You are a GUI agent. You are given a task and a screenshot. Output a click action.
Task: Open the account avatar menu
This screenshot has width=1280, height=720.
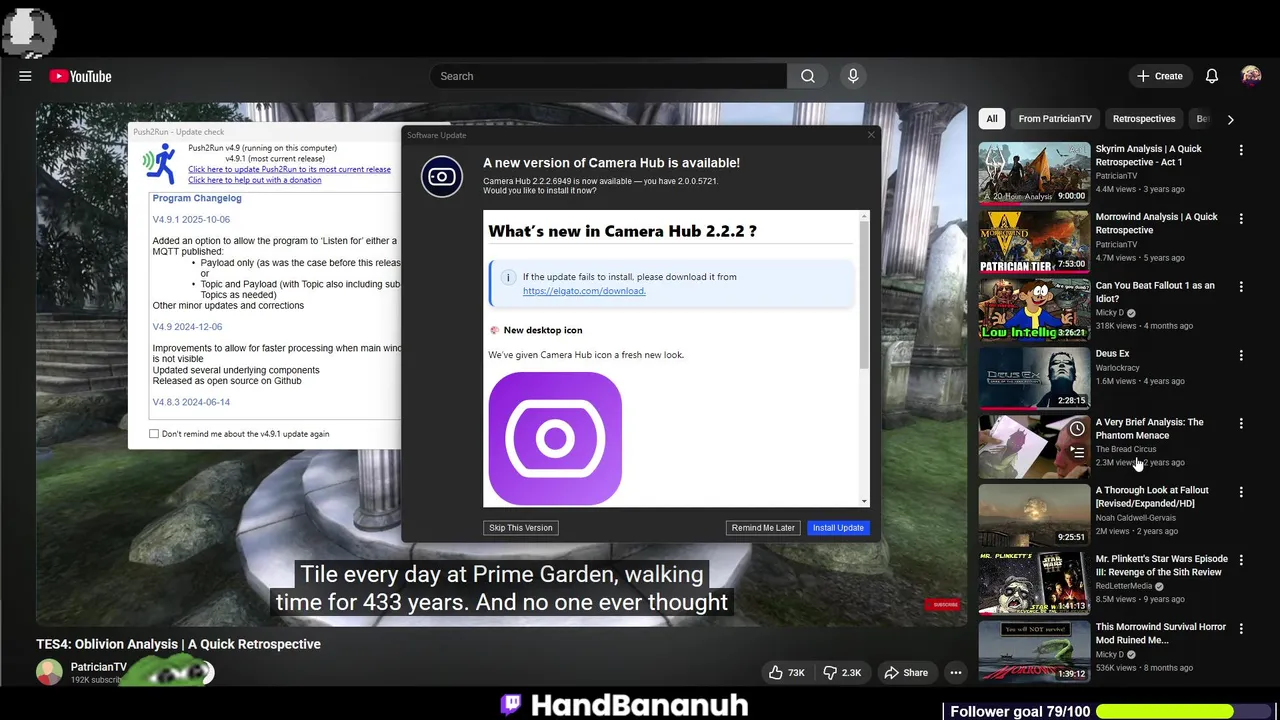pos(1251,76)
